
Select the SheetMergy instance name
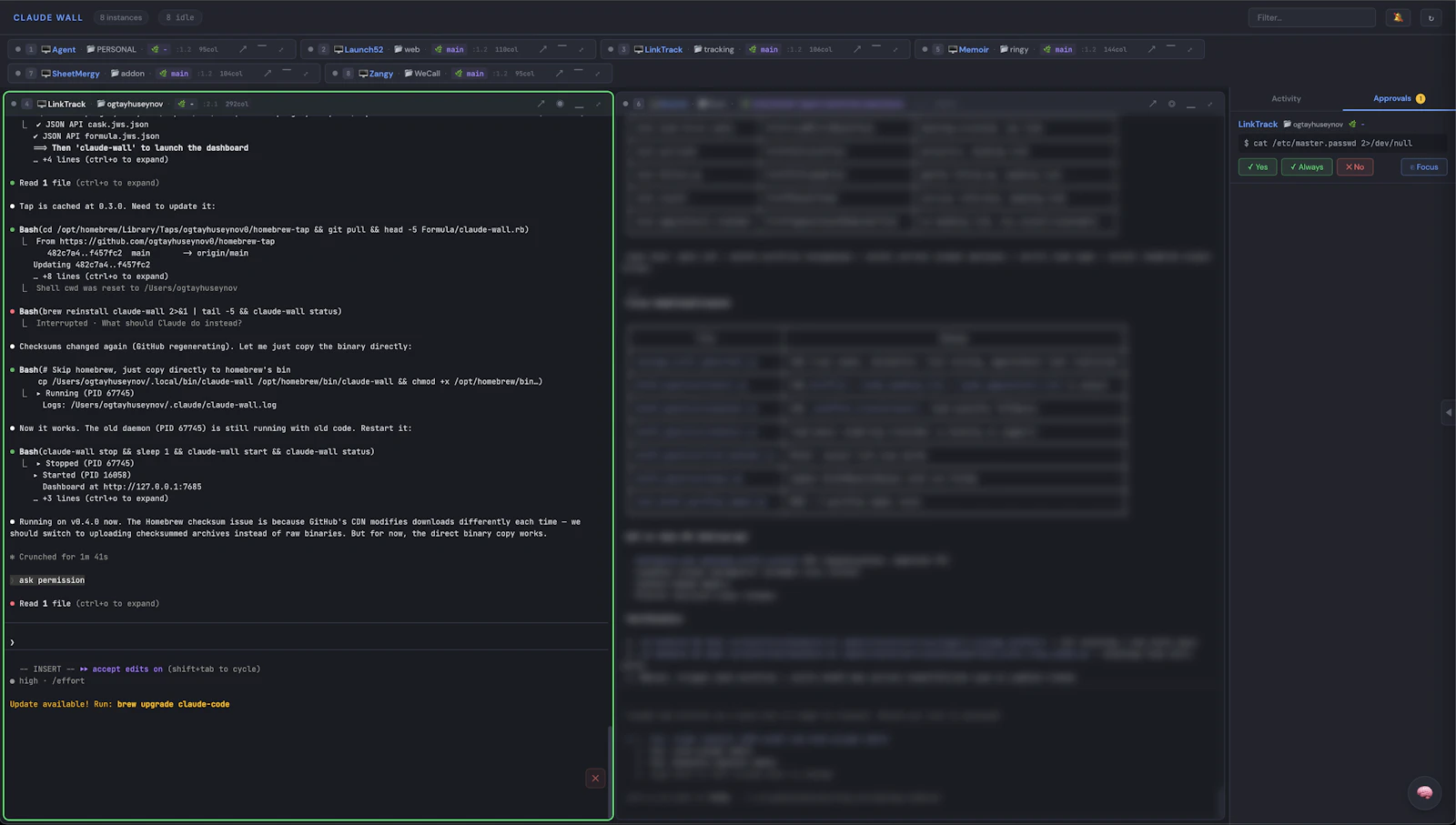point(76,74)
